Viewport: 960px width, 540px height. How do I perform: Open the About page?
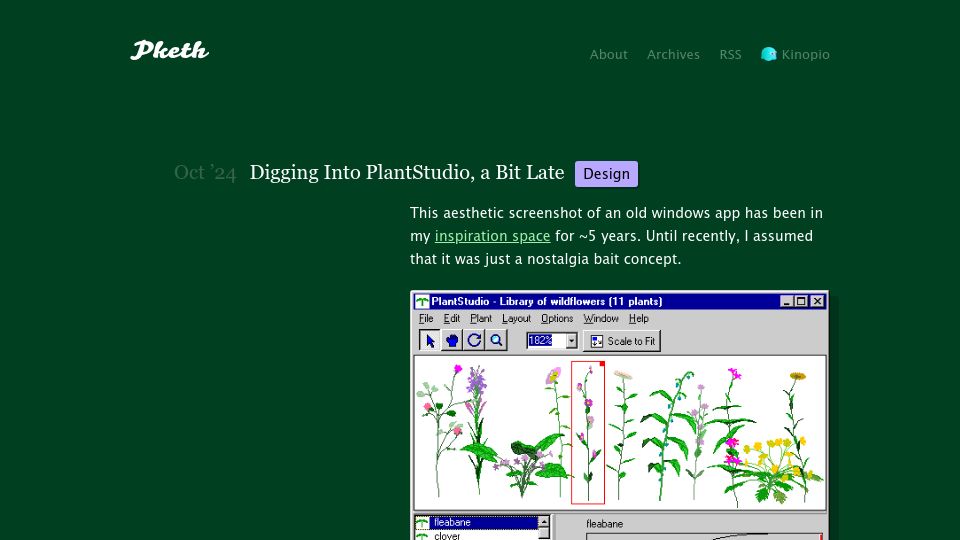click(608, 54)
